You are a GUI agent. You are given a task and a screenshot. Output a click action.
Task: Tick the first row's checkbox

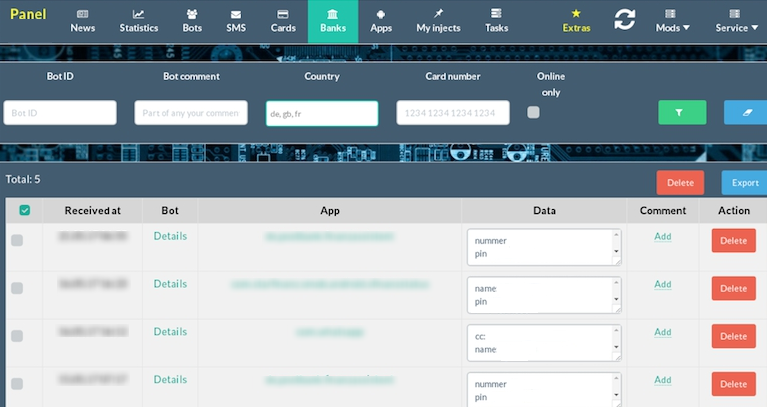[x=17, y=240]
